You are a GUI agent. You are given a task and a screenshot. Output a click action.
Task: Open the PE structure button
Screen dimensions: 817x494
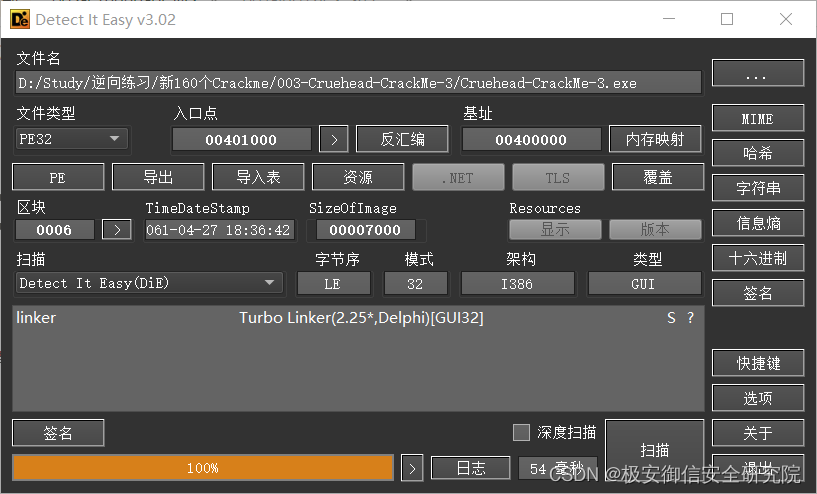coord(58,177)
